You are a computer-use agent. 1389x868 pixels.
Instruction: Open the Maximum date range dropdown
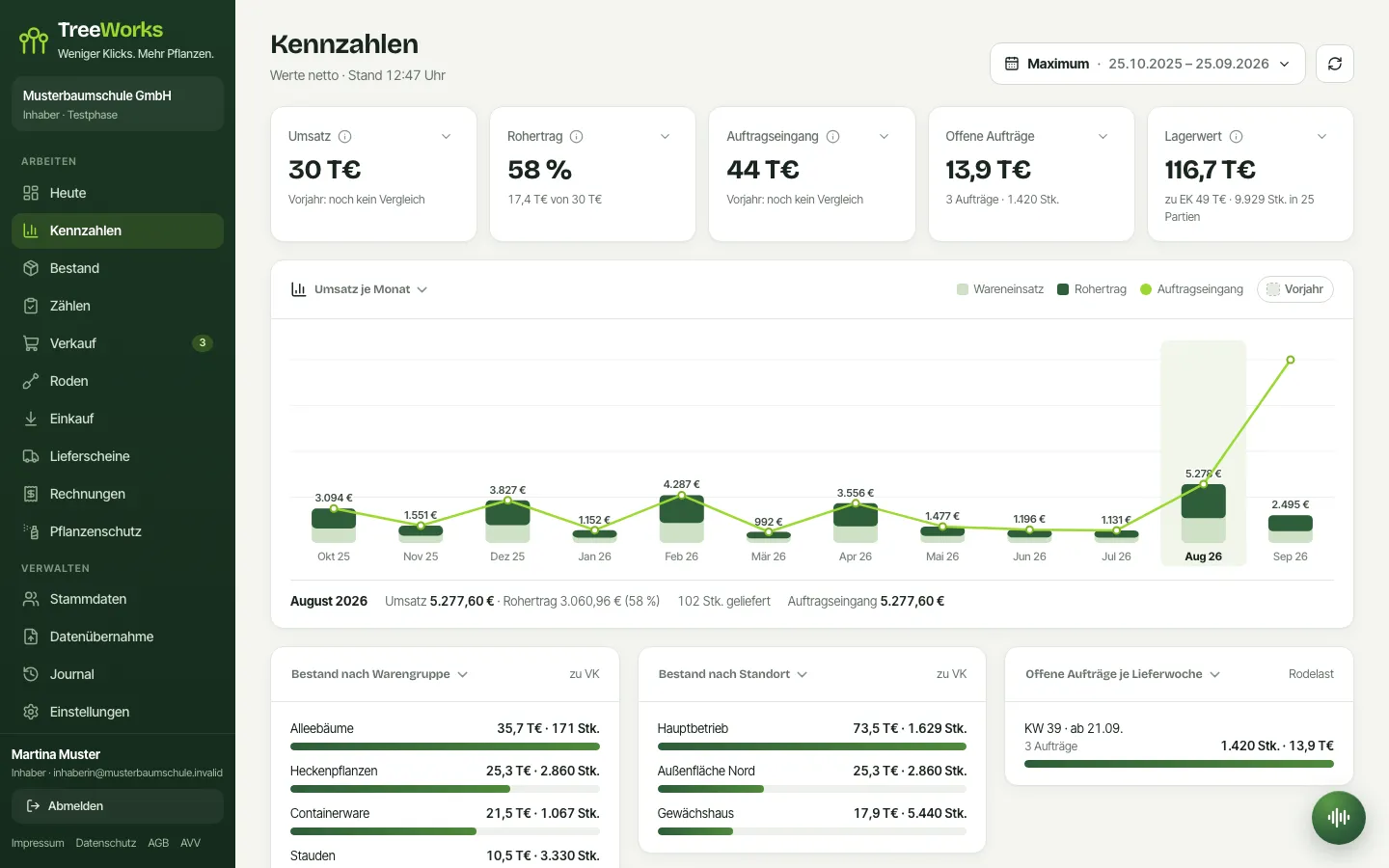click(x=1148, y=64)
